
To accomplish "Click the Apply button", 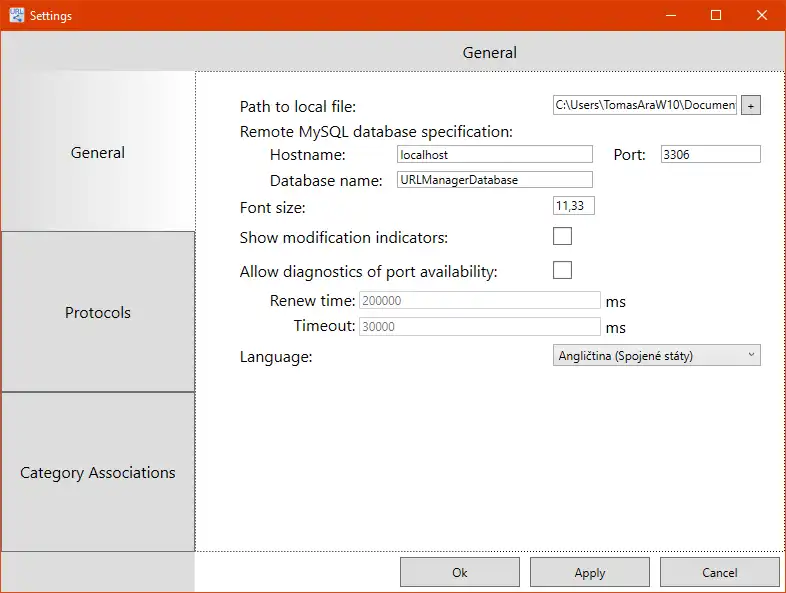I will [590, 572].
